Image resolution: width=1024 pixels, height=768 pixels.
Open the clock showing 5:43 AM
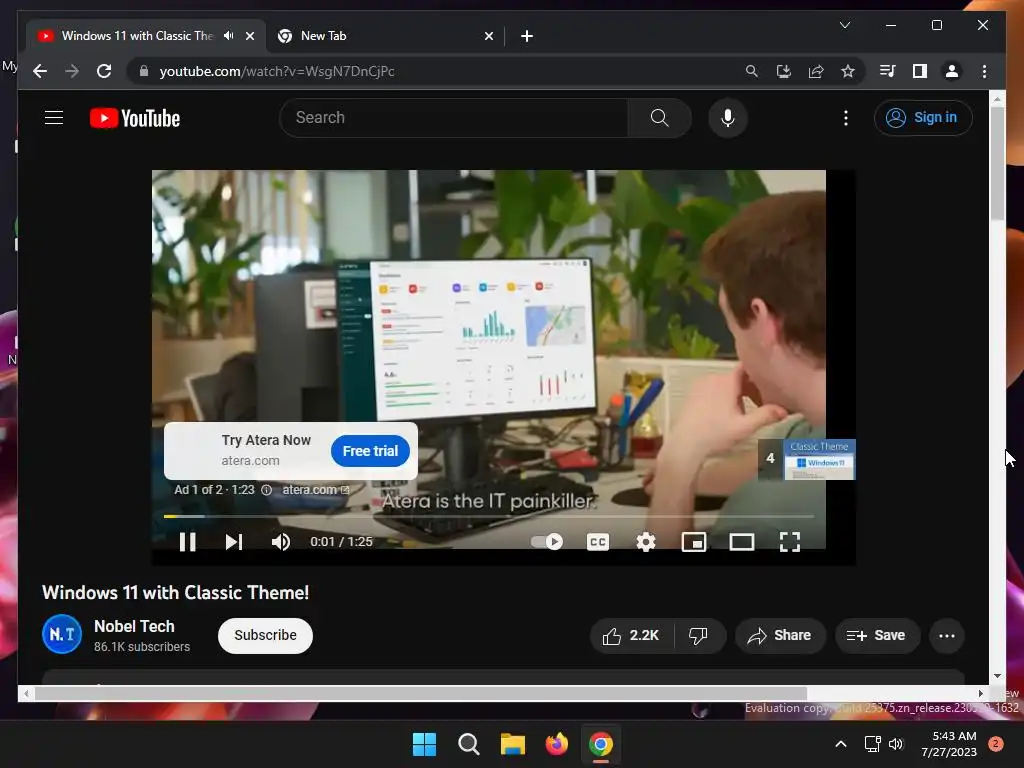949,744
